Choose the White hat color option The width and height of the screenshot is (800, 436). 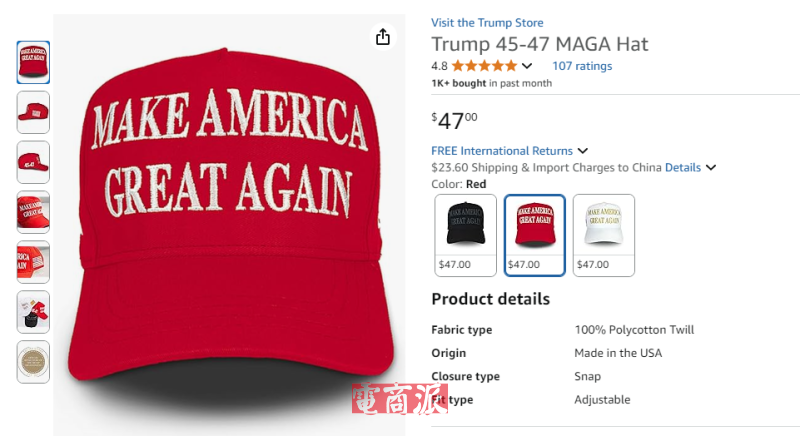point(604,235)
